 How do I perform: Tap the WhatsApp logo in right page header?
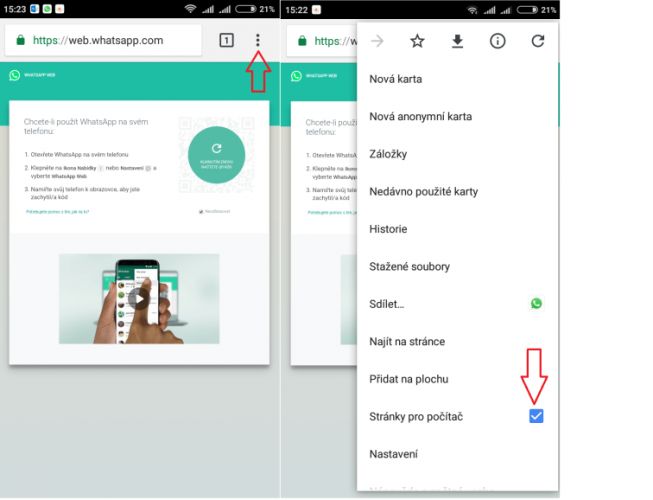pos(296,76)
